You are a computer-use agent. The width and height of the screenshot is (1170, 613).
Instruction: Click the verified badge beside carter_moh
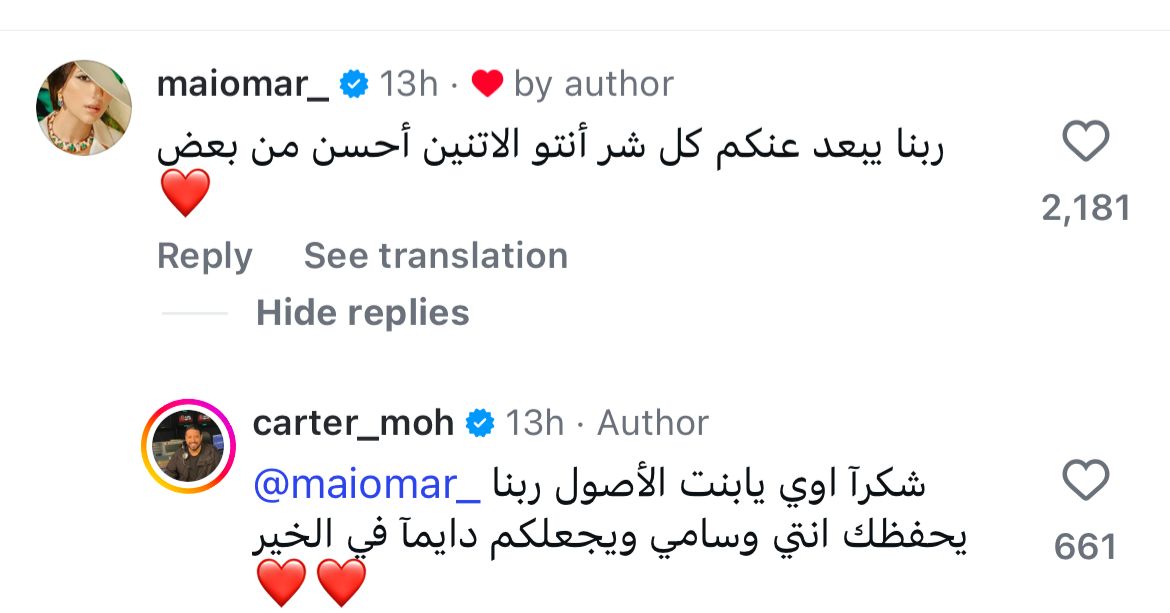tap(481, 423)
